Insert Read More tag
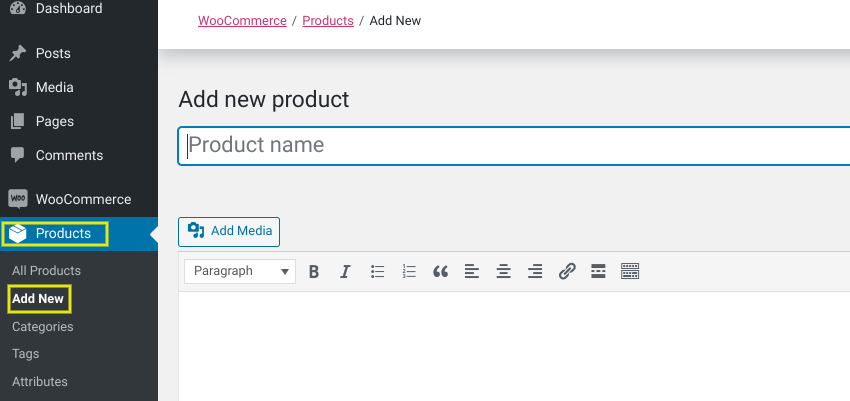 click(598, 271)
